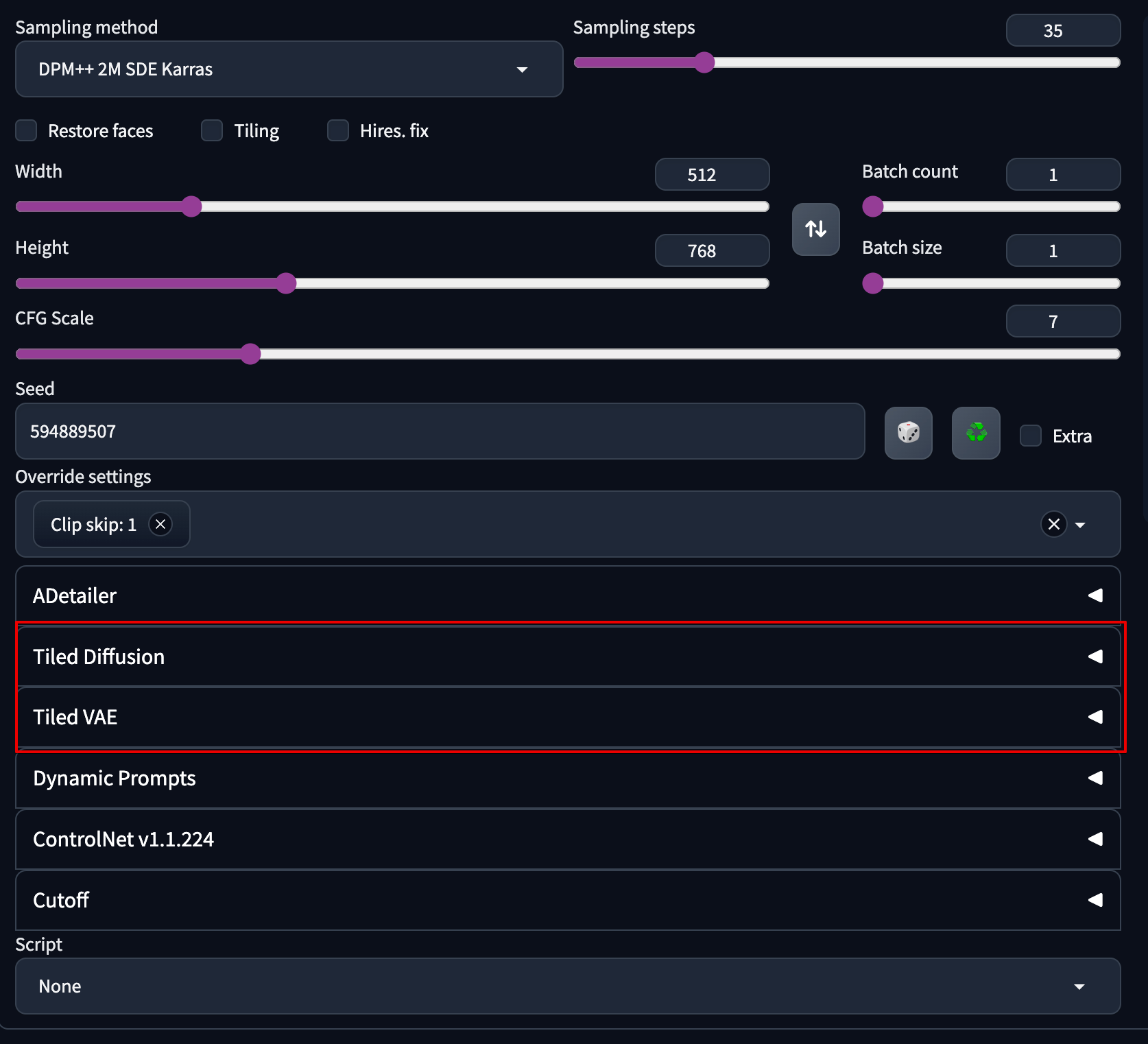Swap width and height with arrows button
This screenshot has height=1044, width=1148.
point(815,229)
